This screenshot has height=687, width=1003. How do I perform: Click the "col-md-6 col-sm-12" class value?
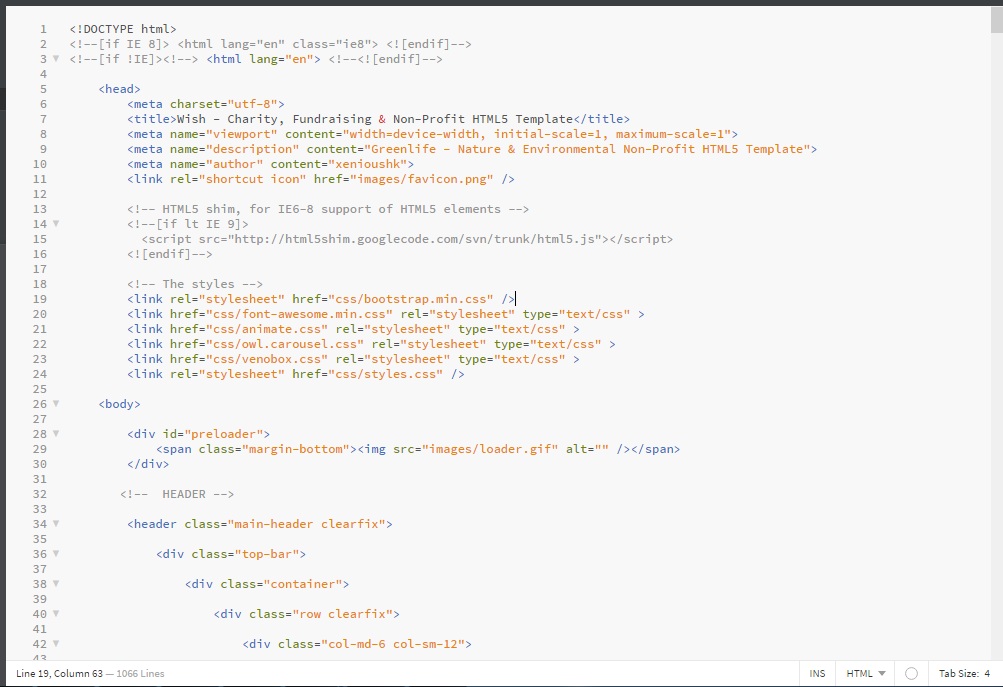393,644
